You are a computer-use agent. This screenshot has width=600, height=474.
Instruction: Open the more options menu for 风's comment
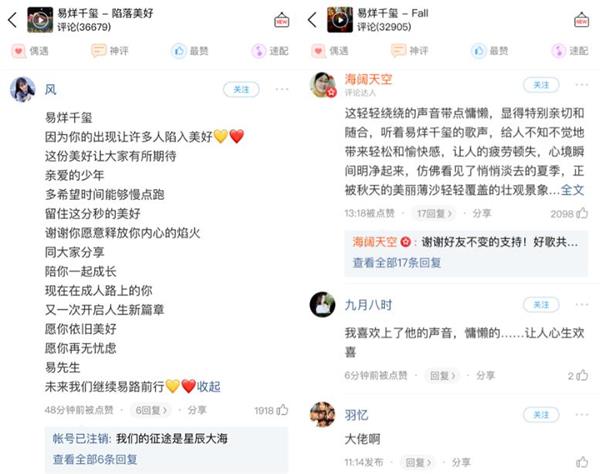[x=282, y=90]
